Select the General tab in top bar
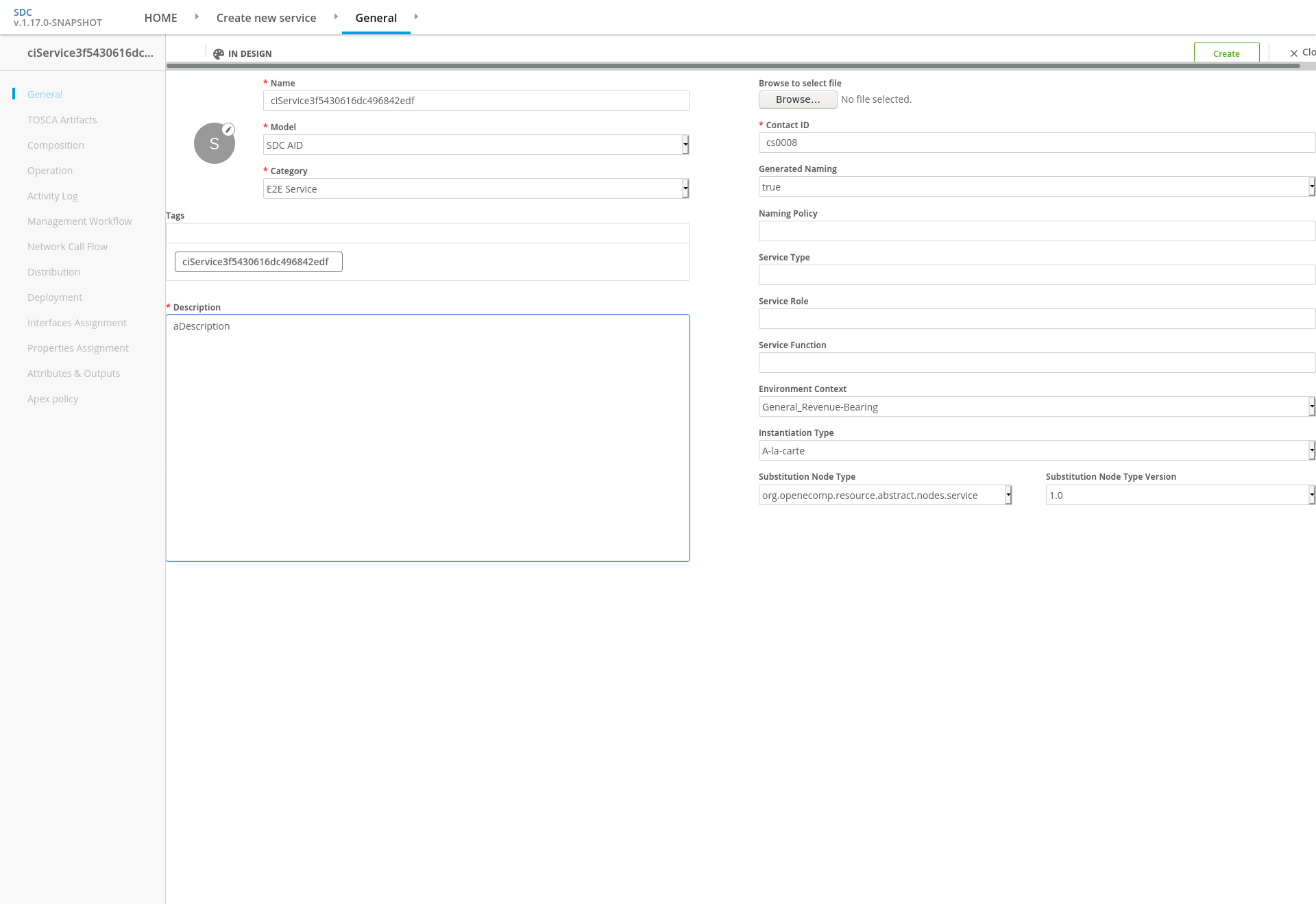The height and width of the screenshot is (904, 1316). [x=376, y=18]
